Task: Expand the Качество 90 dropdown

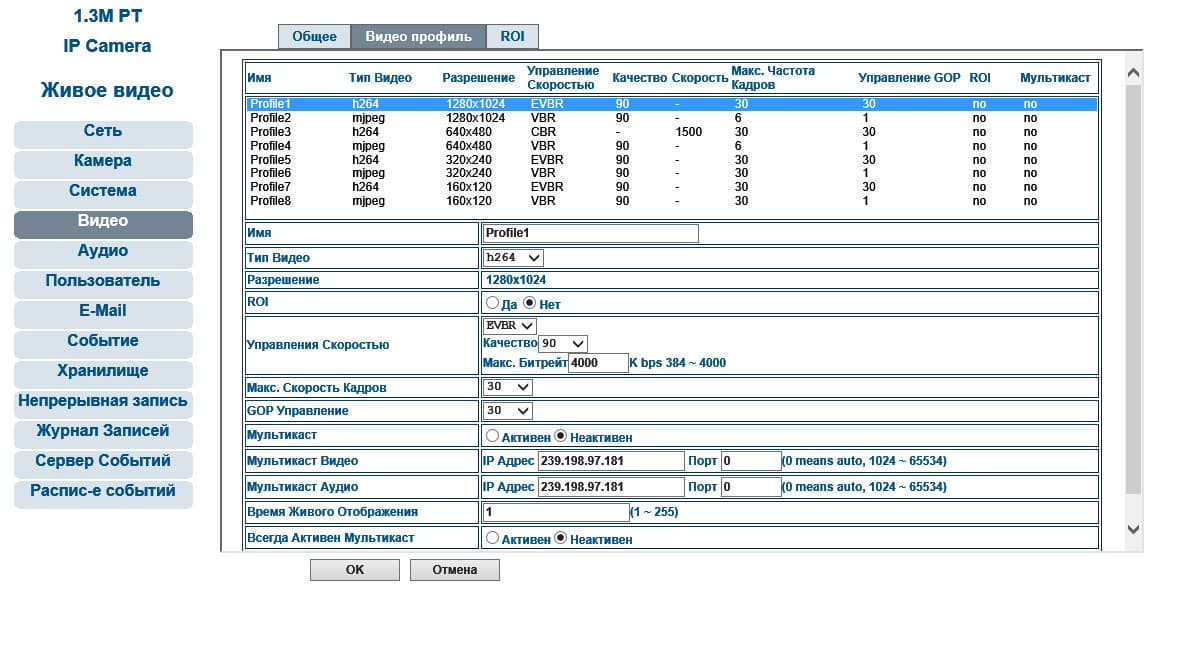Action: [x=563, y=343]
